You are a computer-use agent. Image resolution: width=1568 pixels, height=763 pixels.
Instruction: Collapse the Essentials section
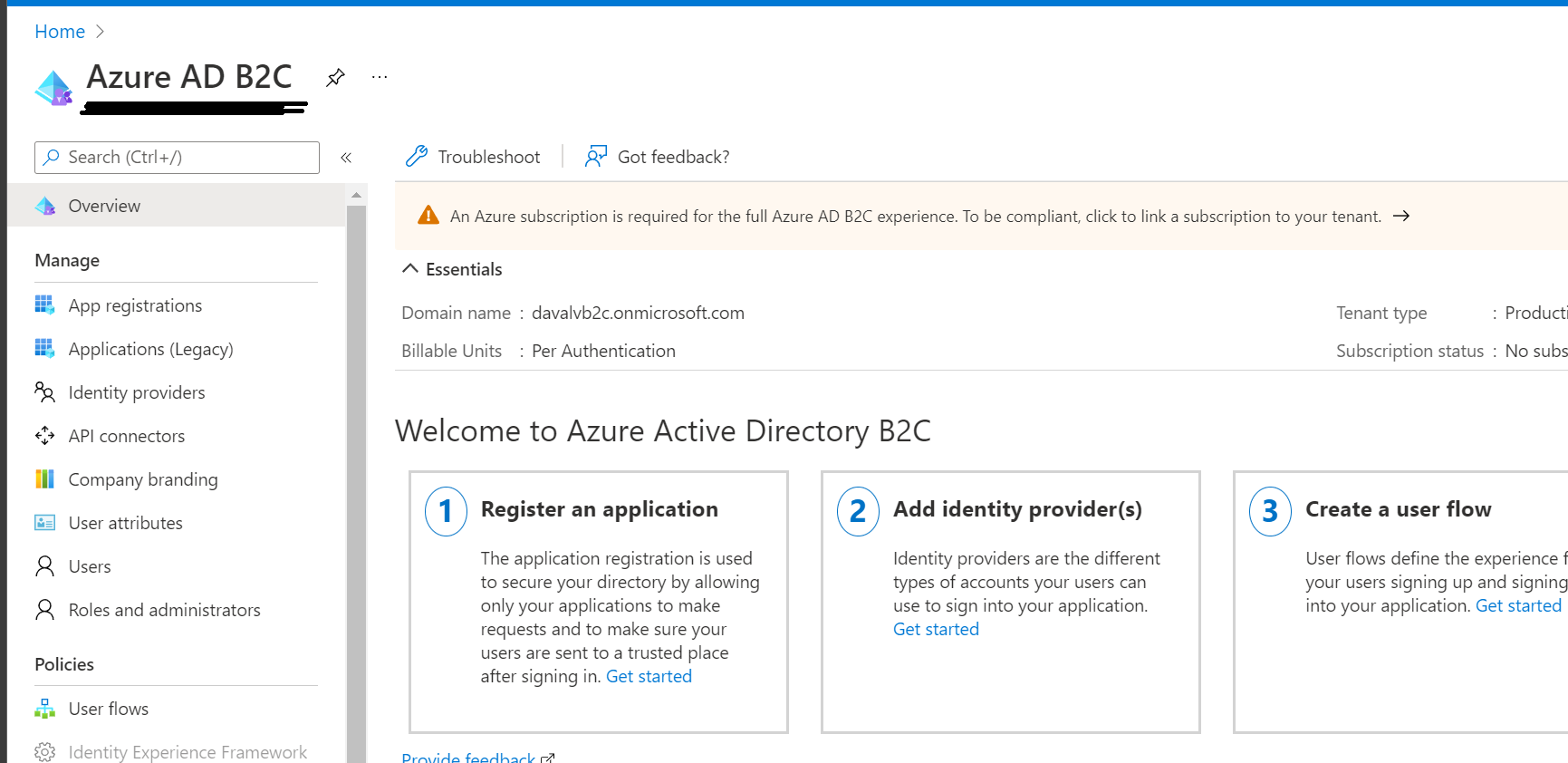[410, 269]
